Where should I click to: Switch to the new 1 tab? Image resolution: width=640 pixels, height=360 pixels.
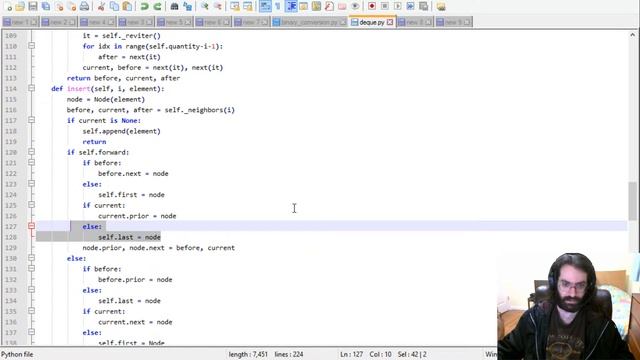(20, 22)
